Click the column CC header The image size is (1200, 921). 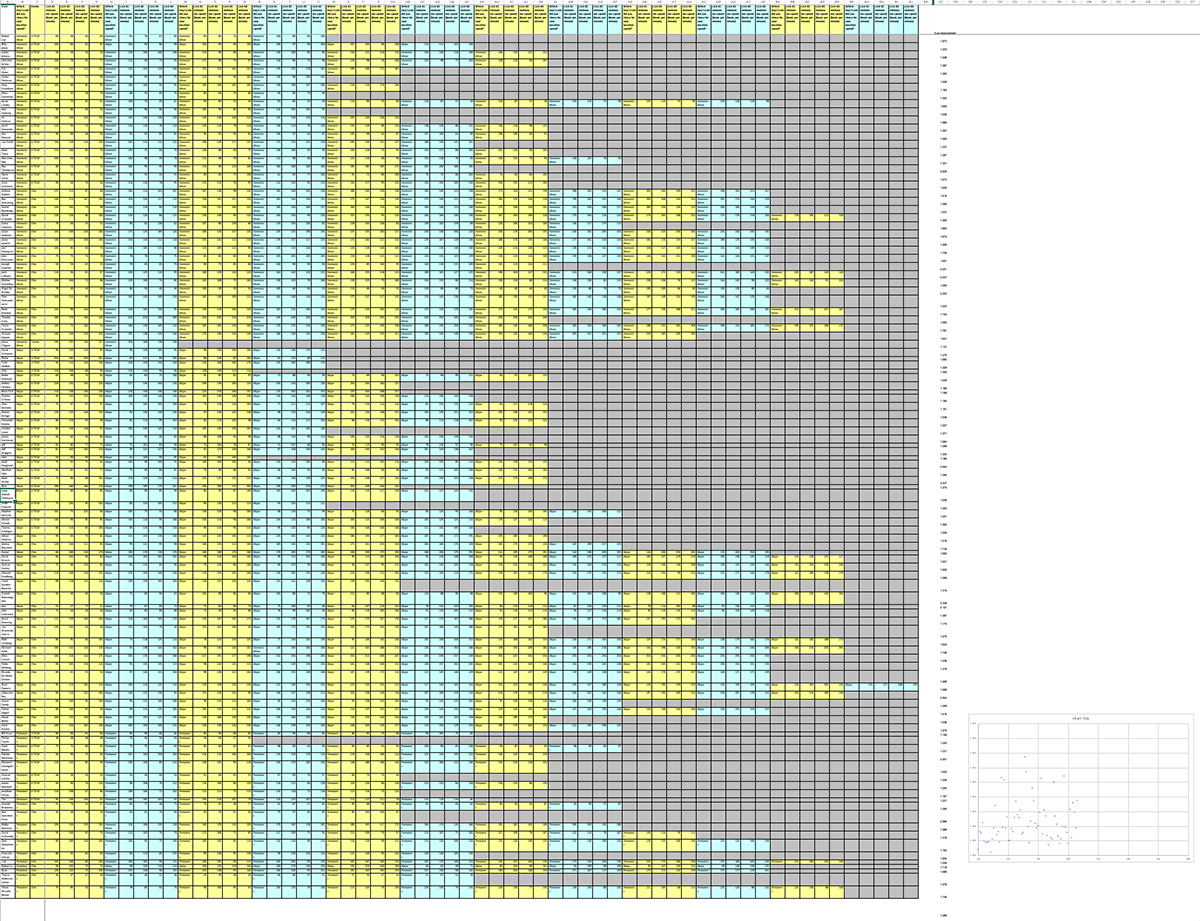(x=941, y=2)
